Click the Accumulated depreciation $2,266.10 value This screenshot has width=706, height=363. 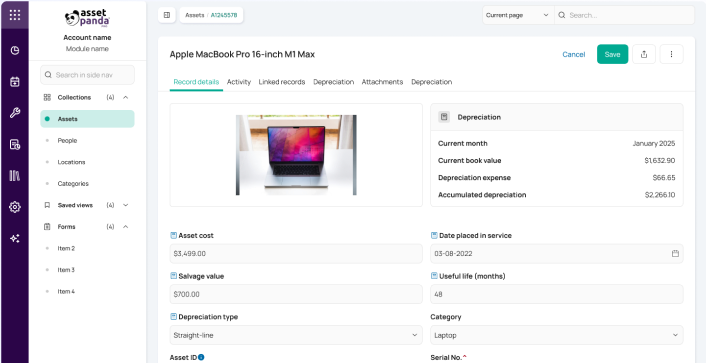point(660,195)
